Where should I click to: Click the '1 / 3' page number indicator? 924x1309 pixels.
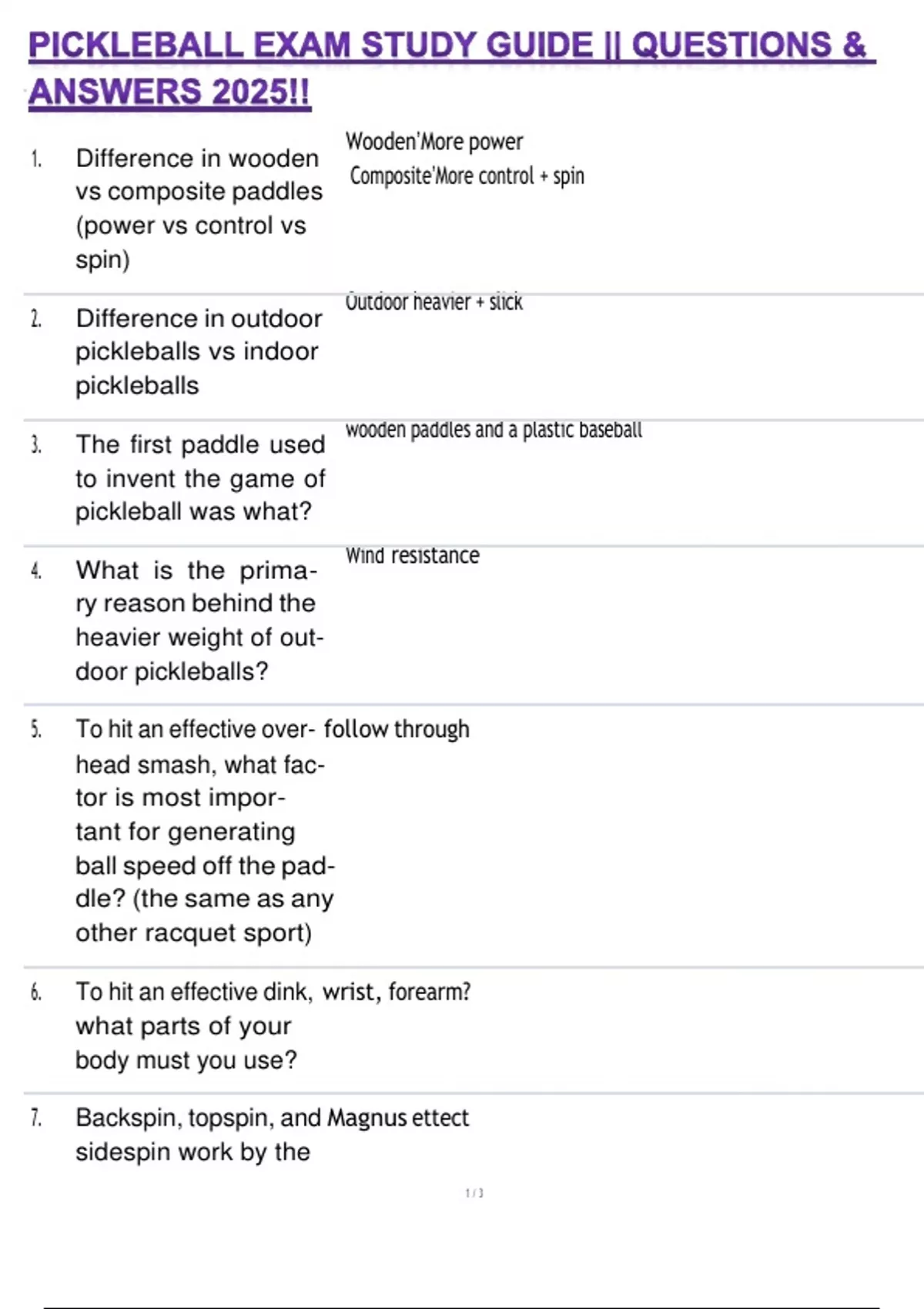click(x=474, y=1193)
